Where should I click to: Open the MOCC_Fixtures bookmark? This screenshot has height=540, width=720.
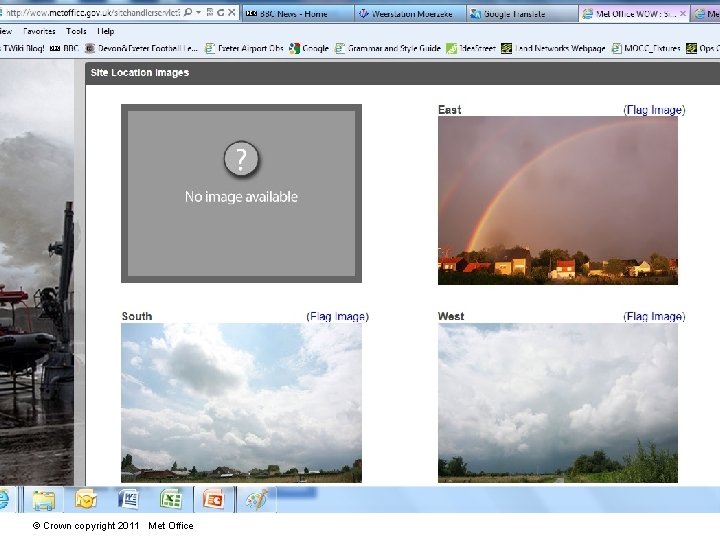coord(646,48)
